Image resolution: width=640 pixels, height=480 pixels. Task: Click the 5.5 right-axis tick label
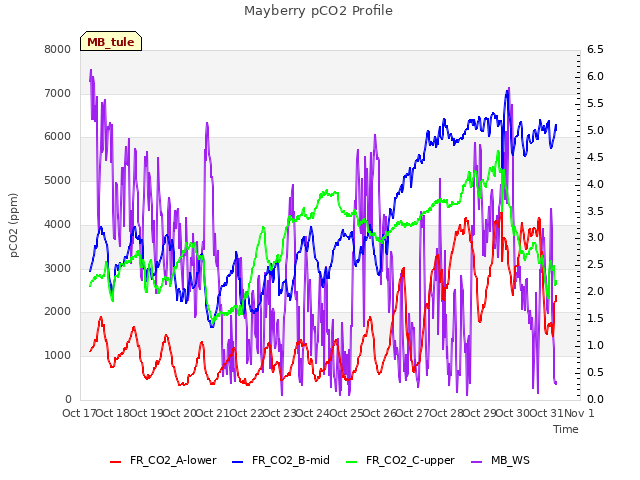pos(595,103)
